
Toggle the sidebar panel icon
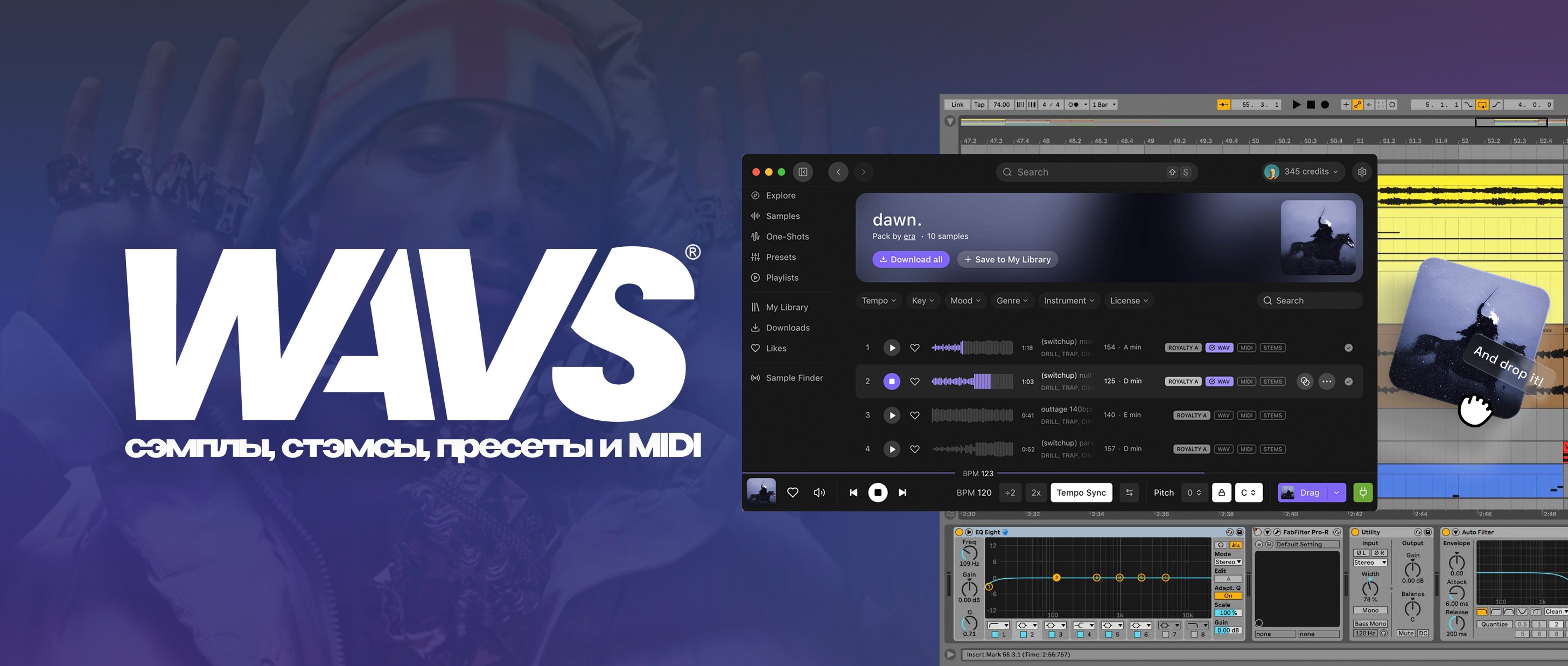click(x=803, y=172)
